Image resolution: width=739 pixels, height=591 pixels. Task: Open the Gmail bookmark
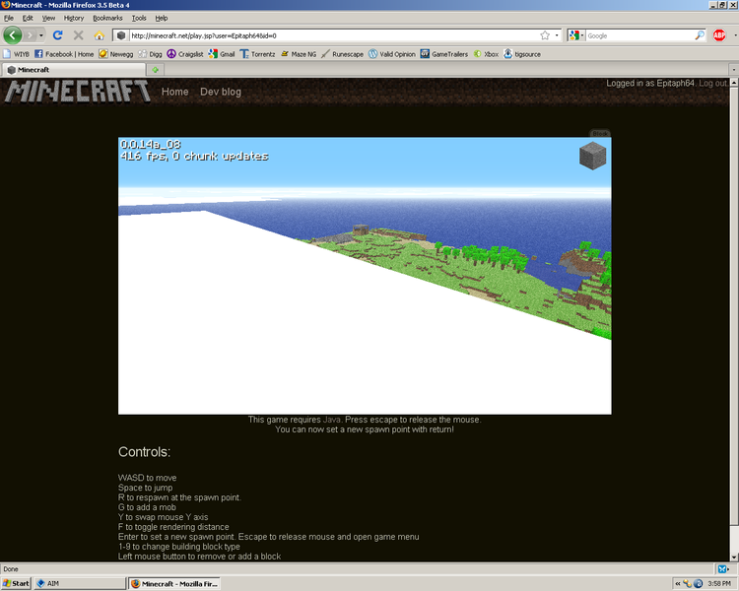point(222,54)
